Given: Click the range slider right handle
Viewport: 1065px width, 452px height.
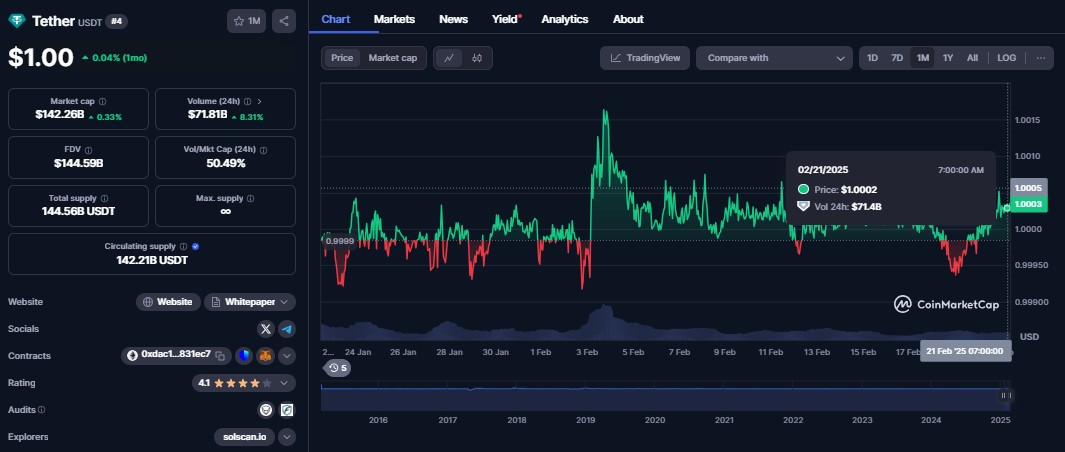Looking at the screenshot, I should 1006,396.
